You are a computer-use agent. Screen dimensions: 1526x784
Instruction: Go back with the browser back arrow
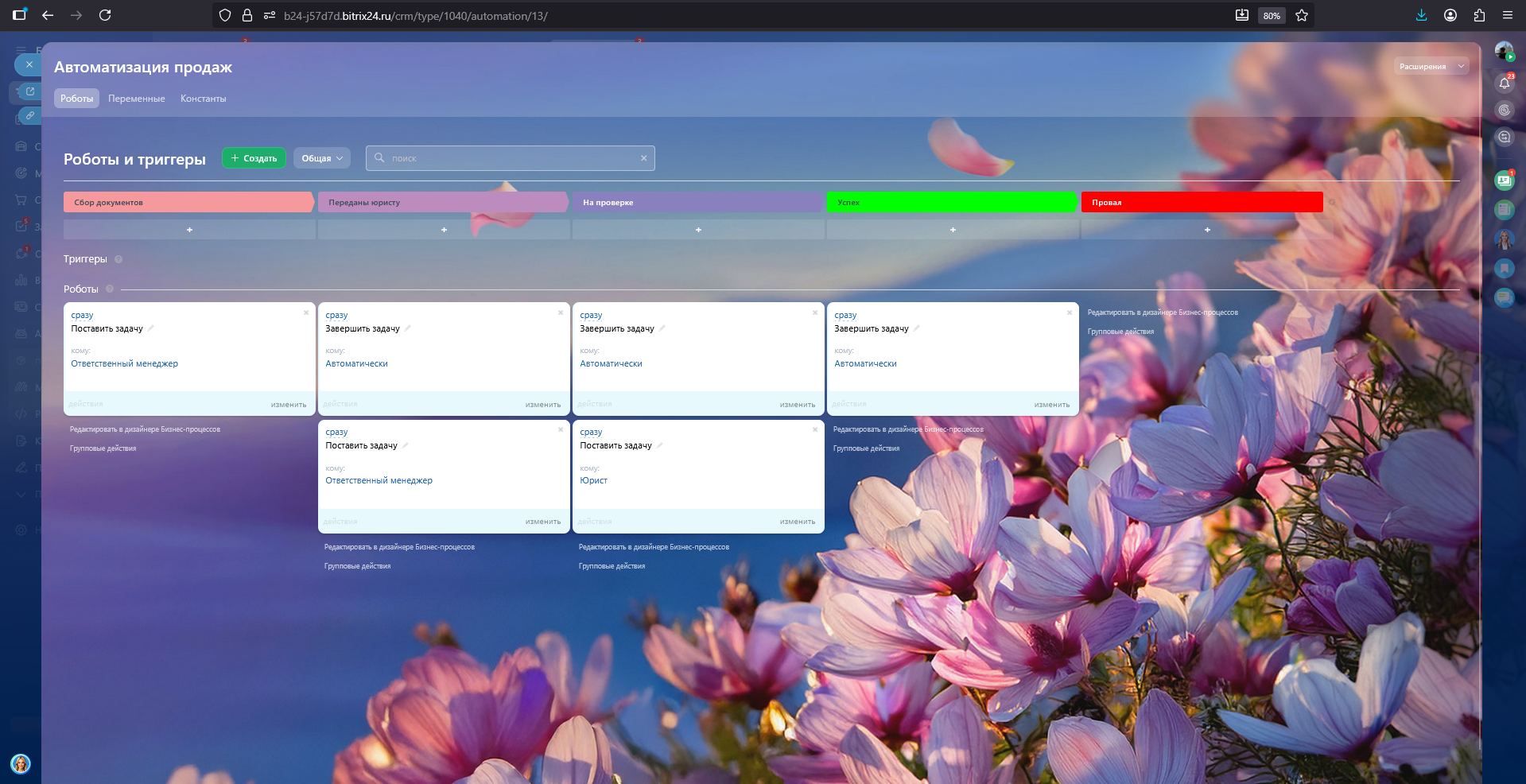point(48,15)
